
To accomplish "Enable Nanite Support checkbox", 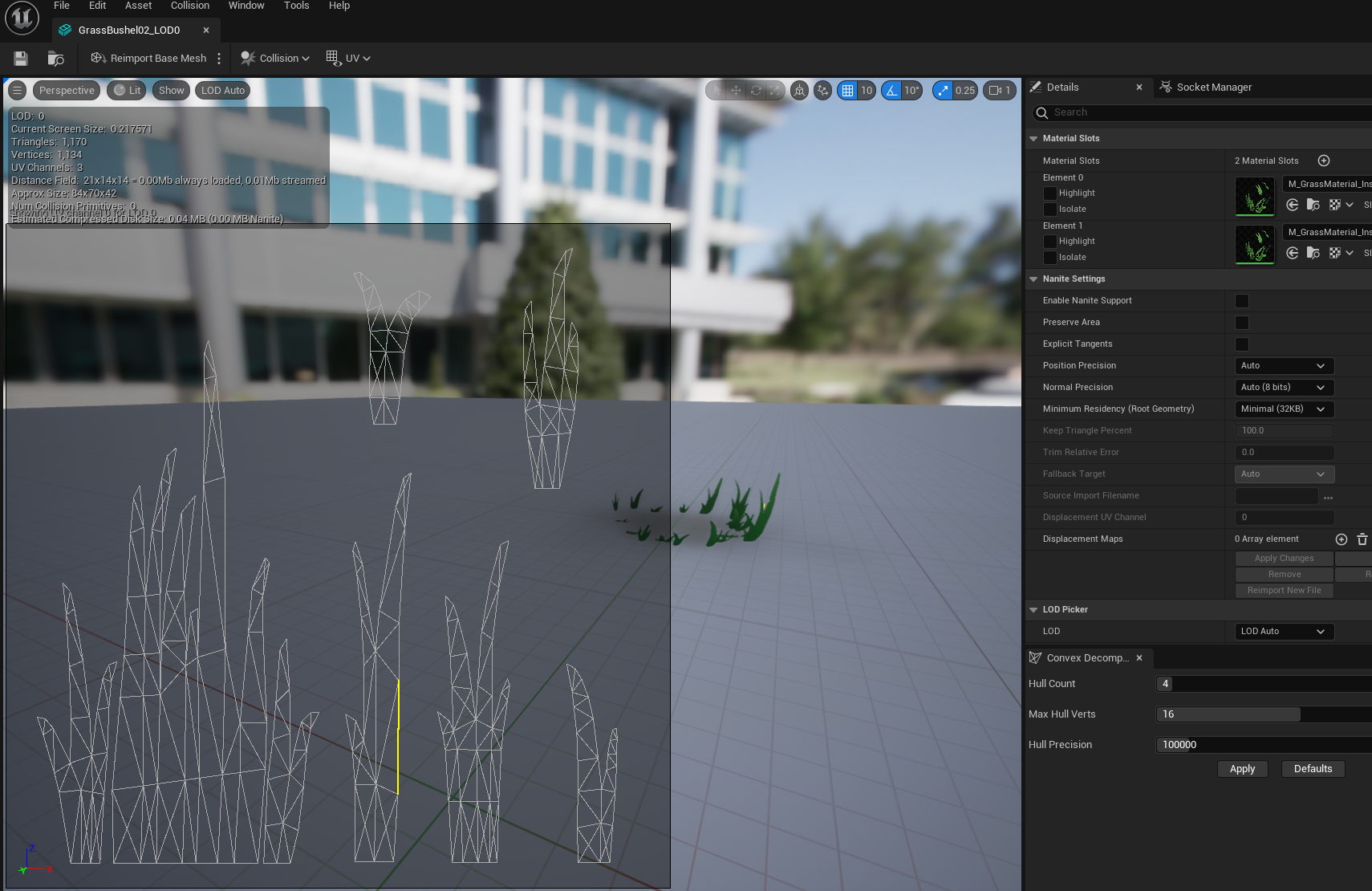I will [x=1241, y=301].
